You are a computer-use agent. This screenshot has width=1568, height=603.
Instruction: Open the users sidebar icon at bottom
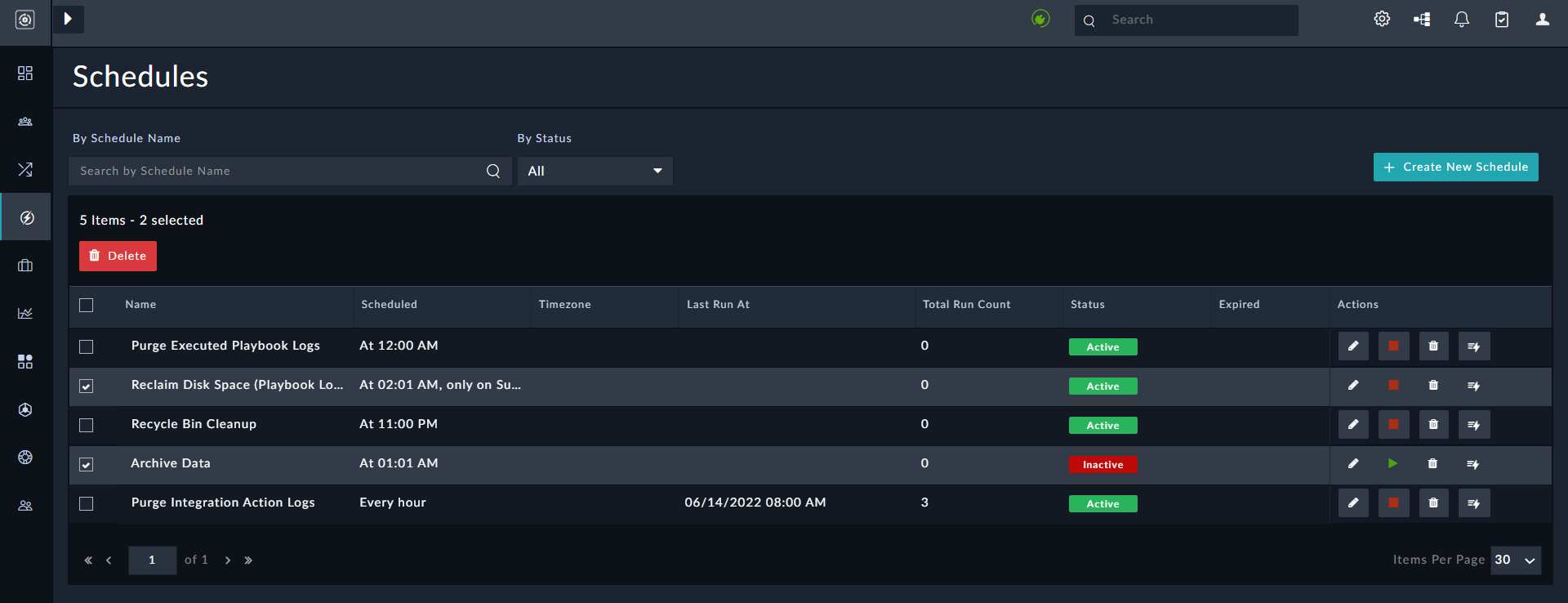click(25, 506)
